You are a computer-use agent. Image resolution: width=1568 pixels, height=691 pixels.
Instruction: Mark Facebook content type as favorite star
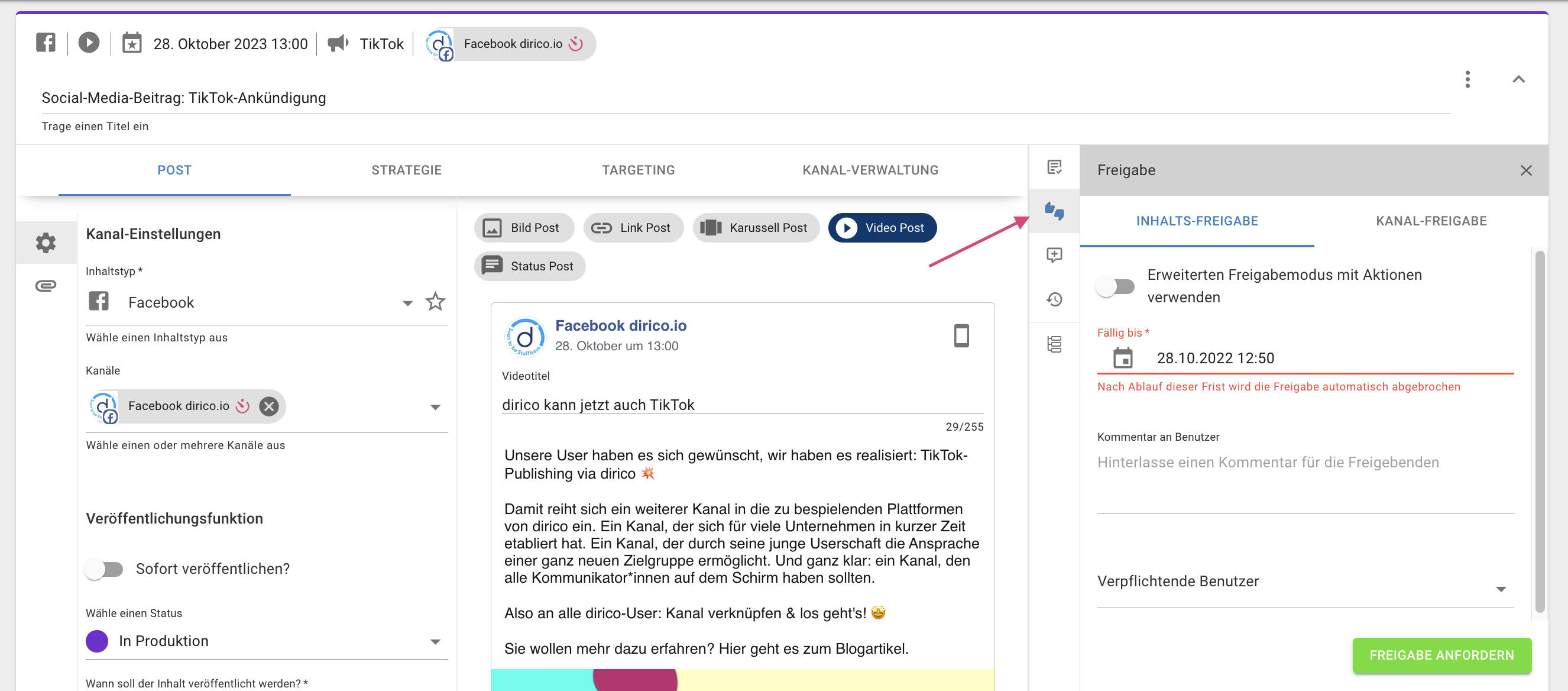click(x=435, y=301)
